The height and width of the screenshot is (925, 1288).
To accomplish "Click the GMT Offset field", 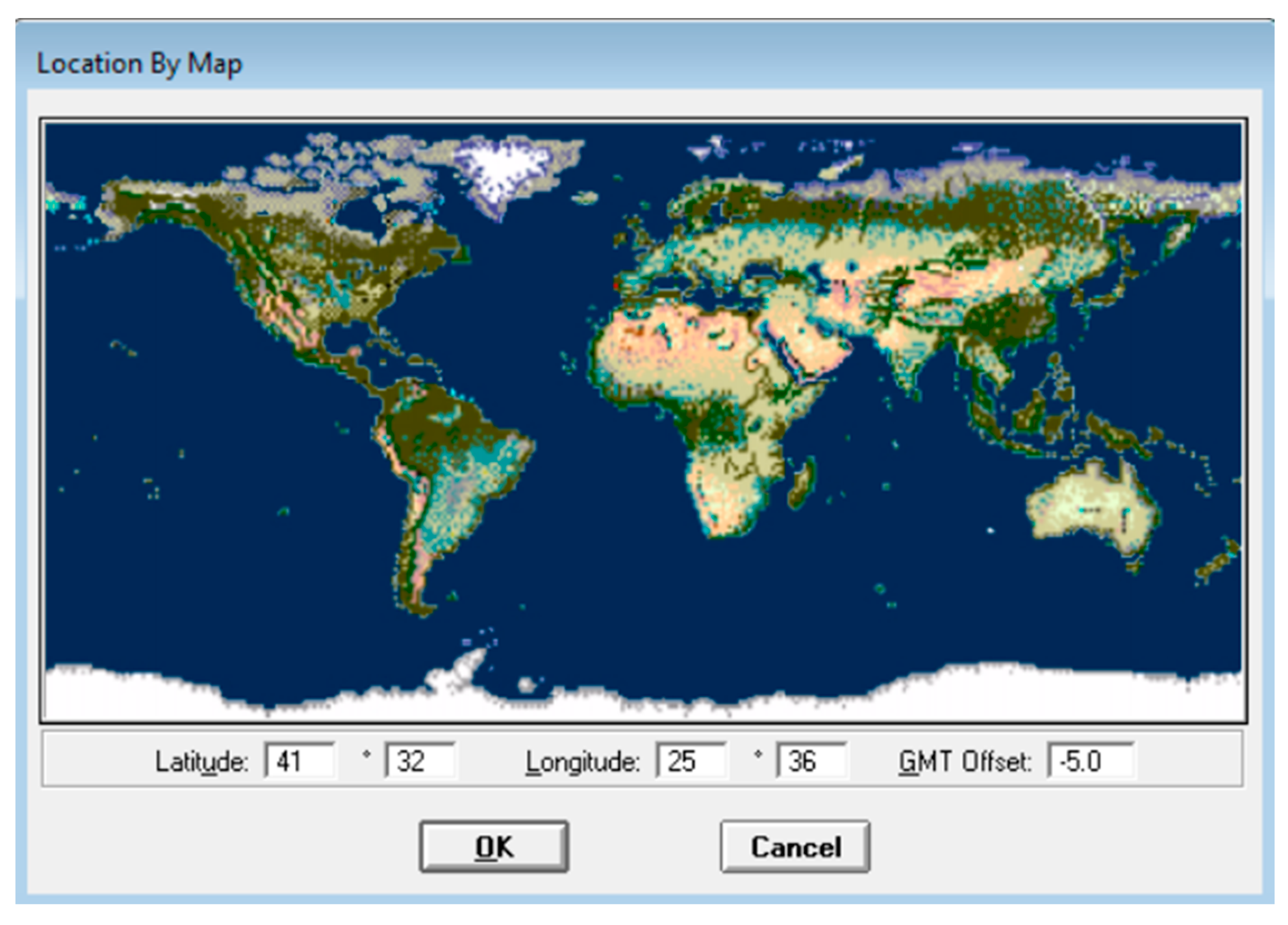I will [1090, 762].
